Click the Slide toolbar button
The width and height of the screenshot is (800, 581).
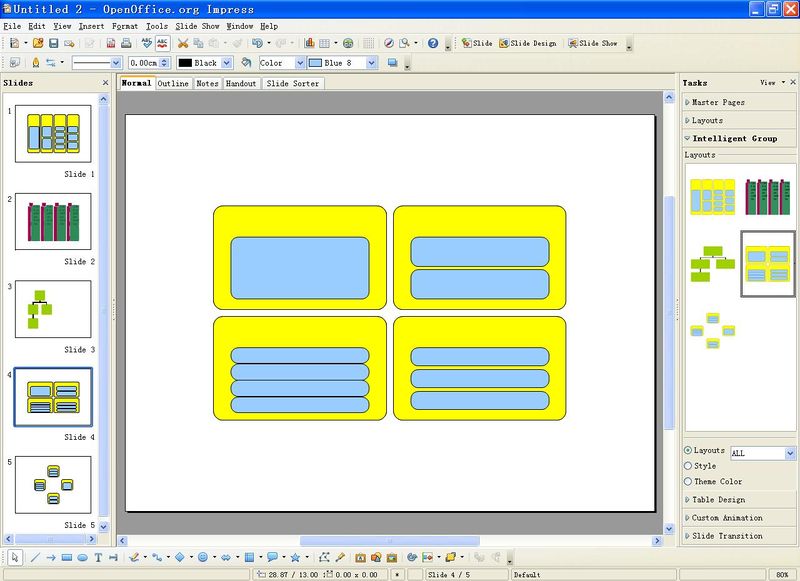pos(477,43)
